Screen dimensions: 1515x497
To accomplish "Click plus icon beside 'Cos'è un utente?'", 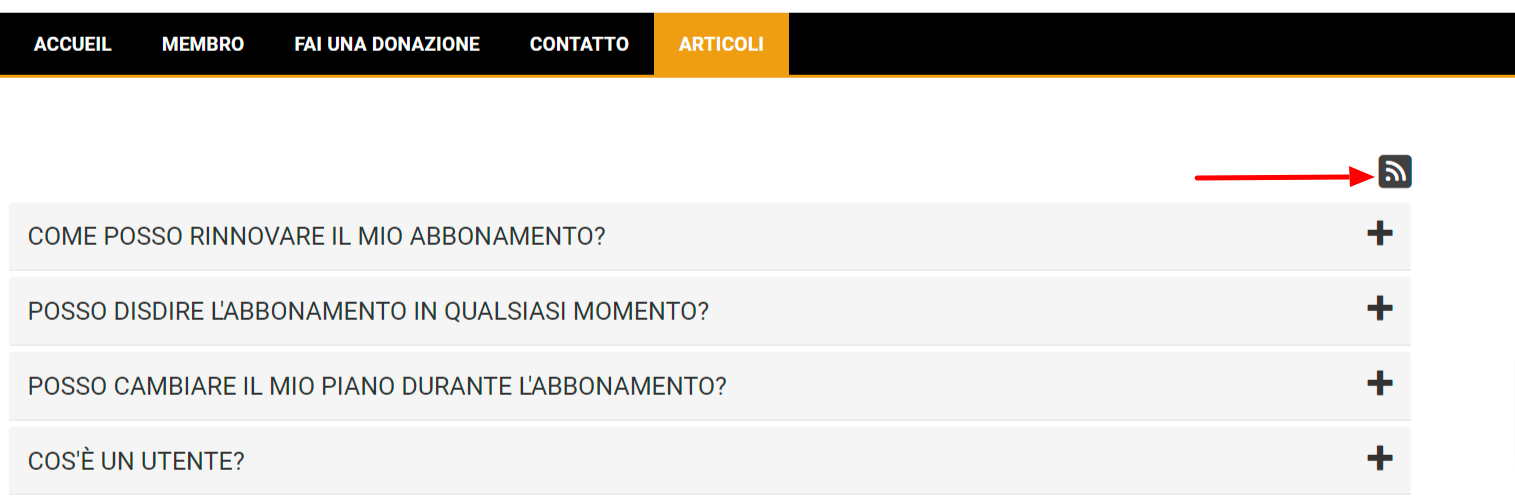I will click(x=1379, y=459).
